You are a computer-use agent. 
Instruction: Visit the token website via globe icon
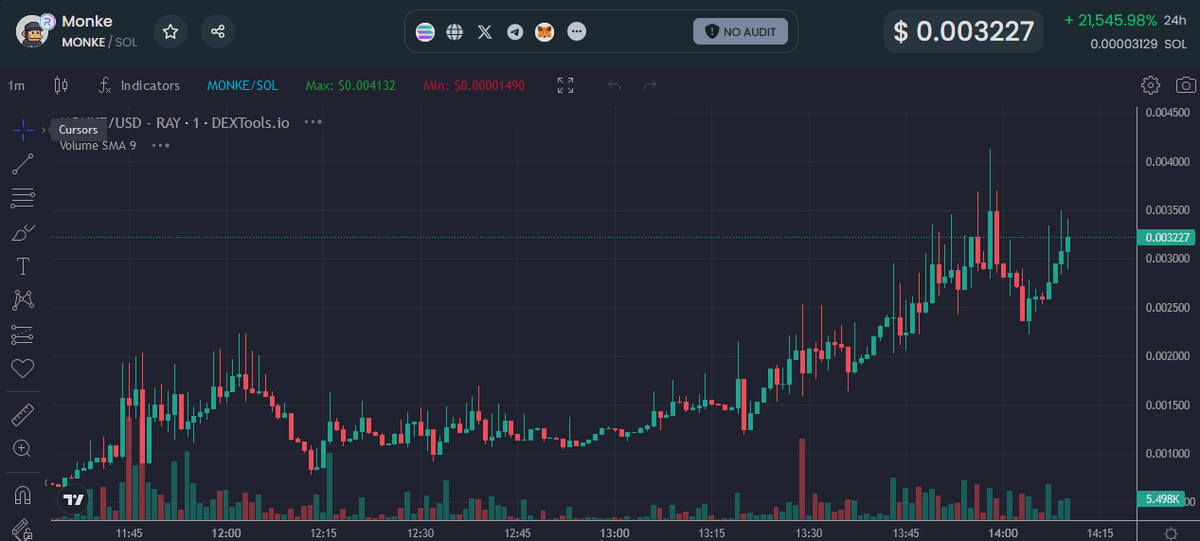point(455,32)
